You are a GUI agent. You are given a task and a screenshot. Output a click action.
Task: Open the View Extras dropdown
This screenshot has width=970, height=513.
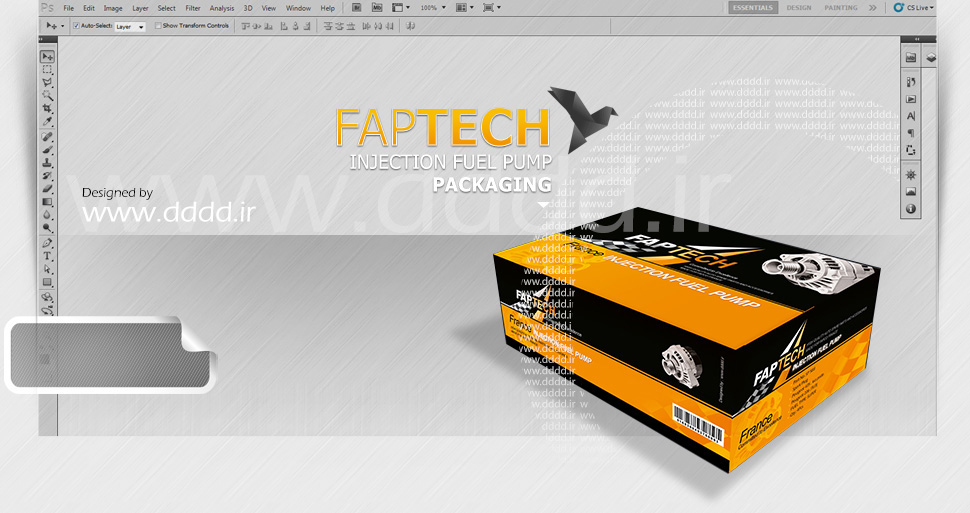coord(401,8)
